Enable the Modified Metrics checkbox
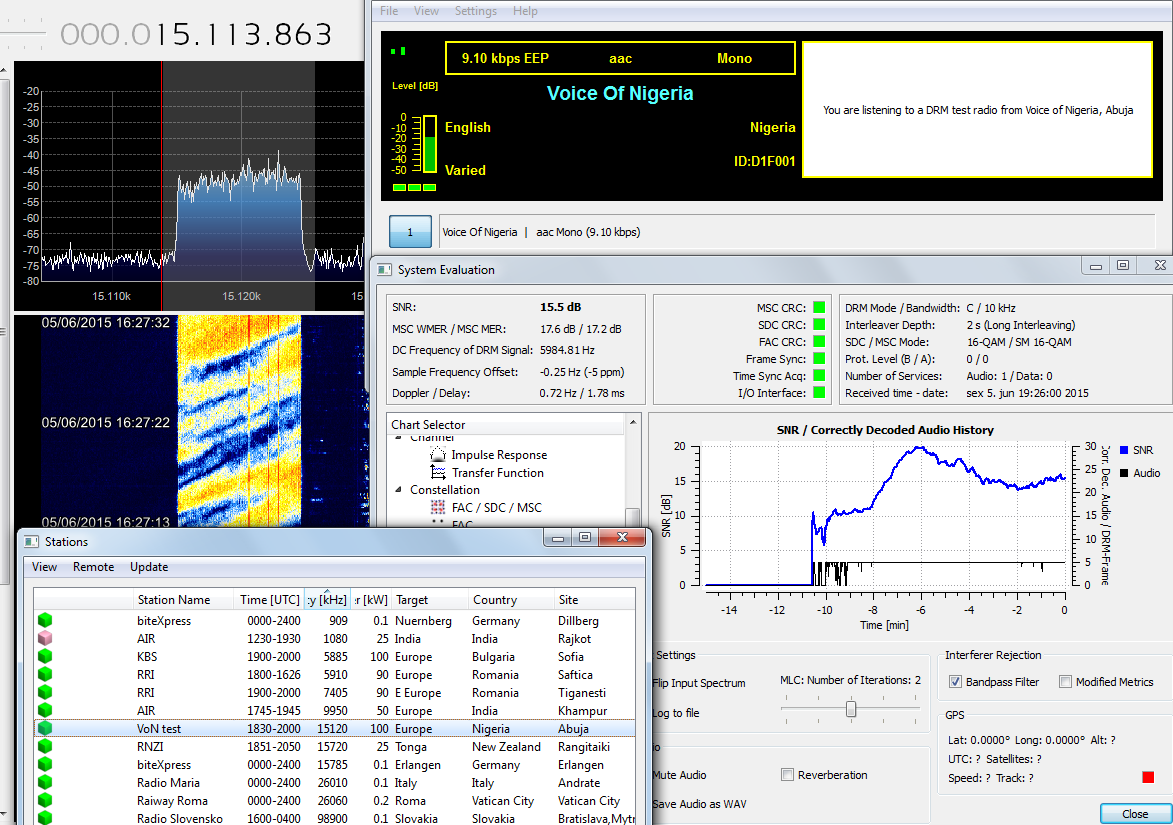Image resolution: width=1173 pixels, height=825 pixels. coord(1065,681)
